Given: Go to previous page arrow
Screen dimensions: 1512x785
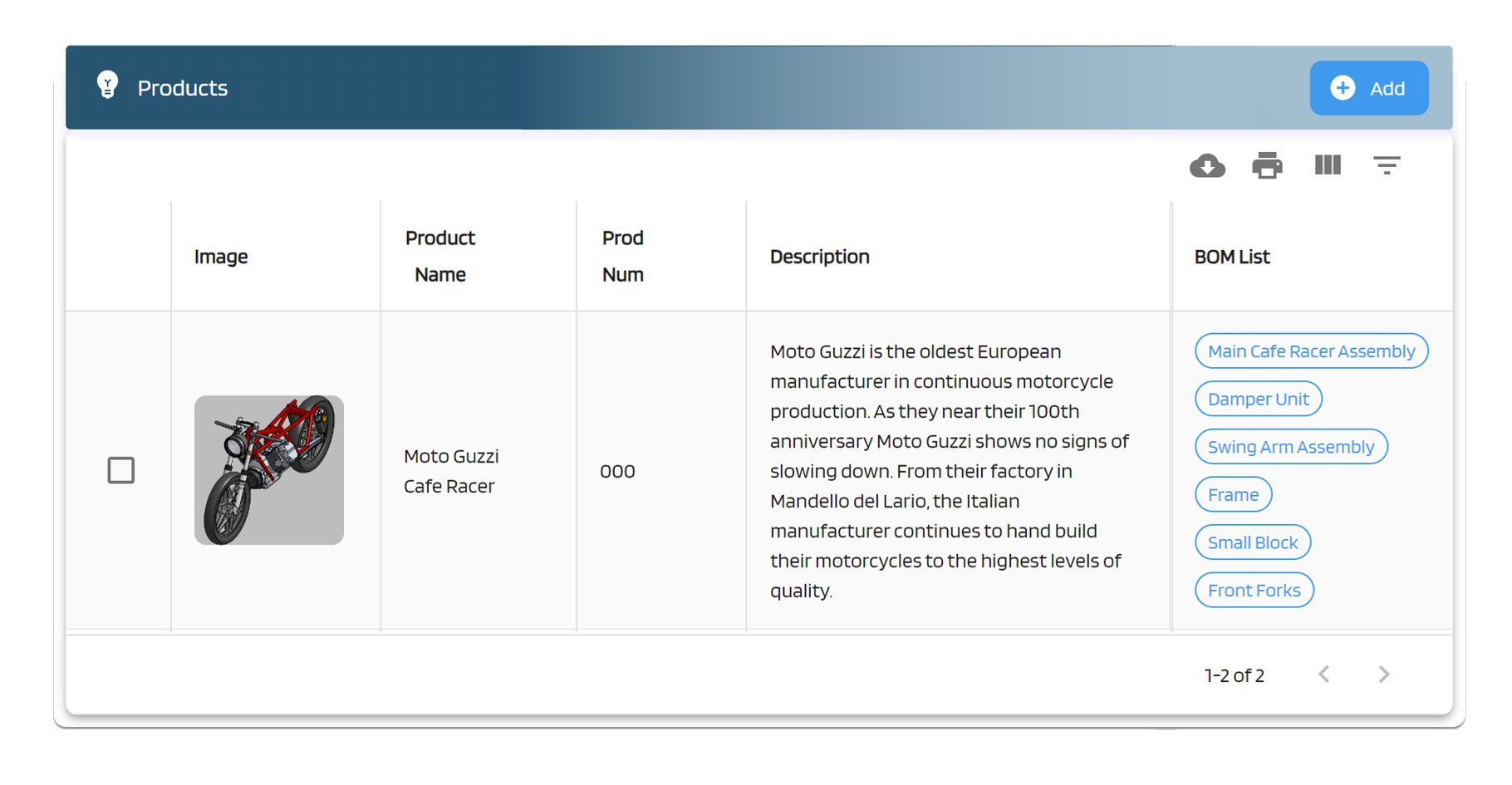Looking at the screenshot, I should pyautogui.click(x=1324, y=675).
